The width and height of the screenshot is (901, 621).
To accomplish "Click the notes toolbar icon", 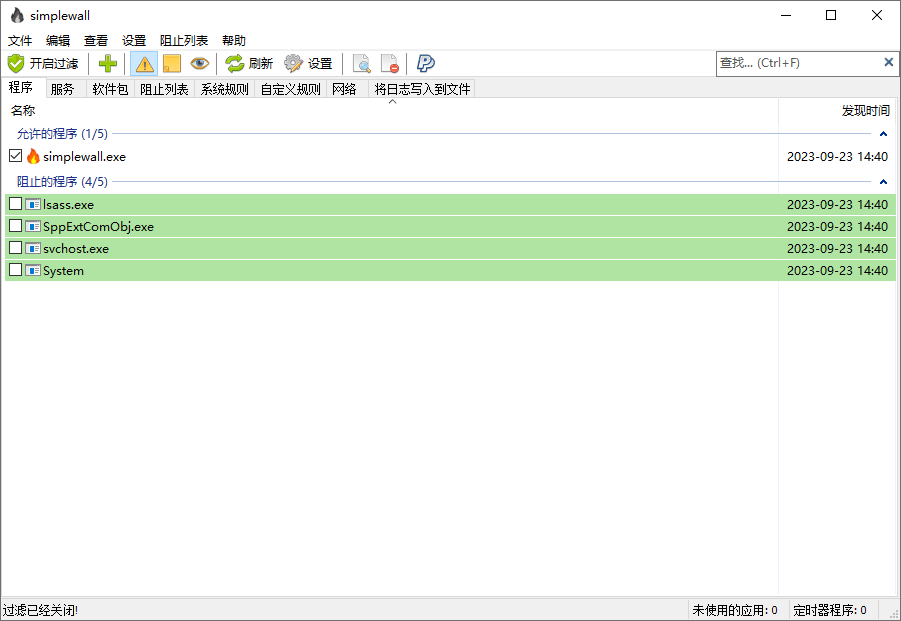I will pyautogui.click(x=170, y=63).
